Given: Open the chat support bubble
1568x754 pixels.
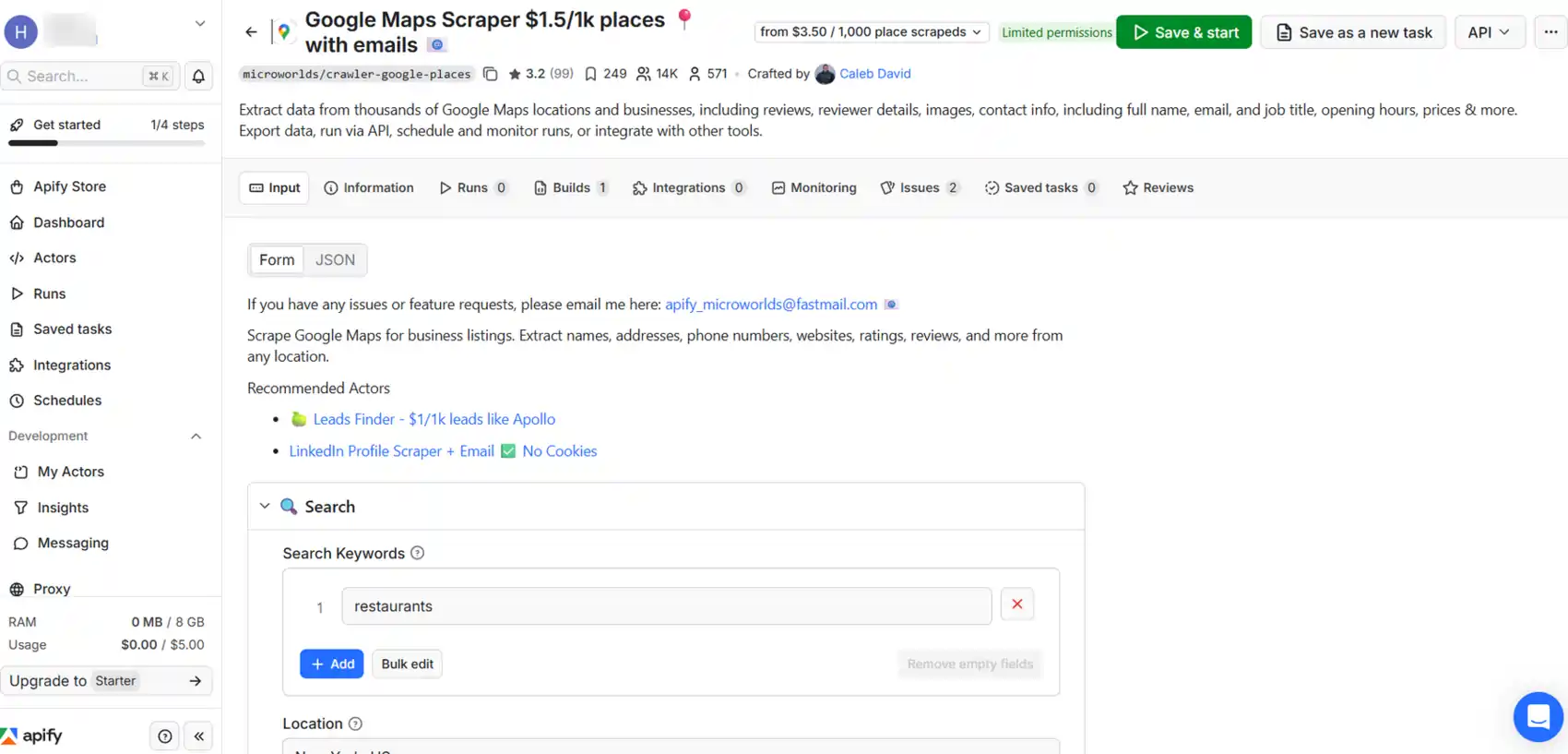Looking at the screenshot, I should pos(1538,716).
